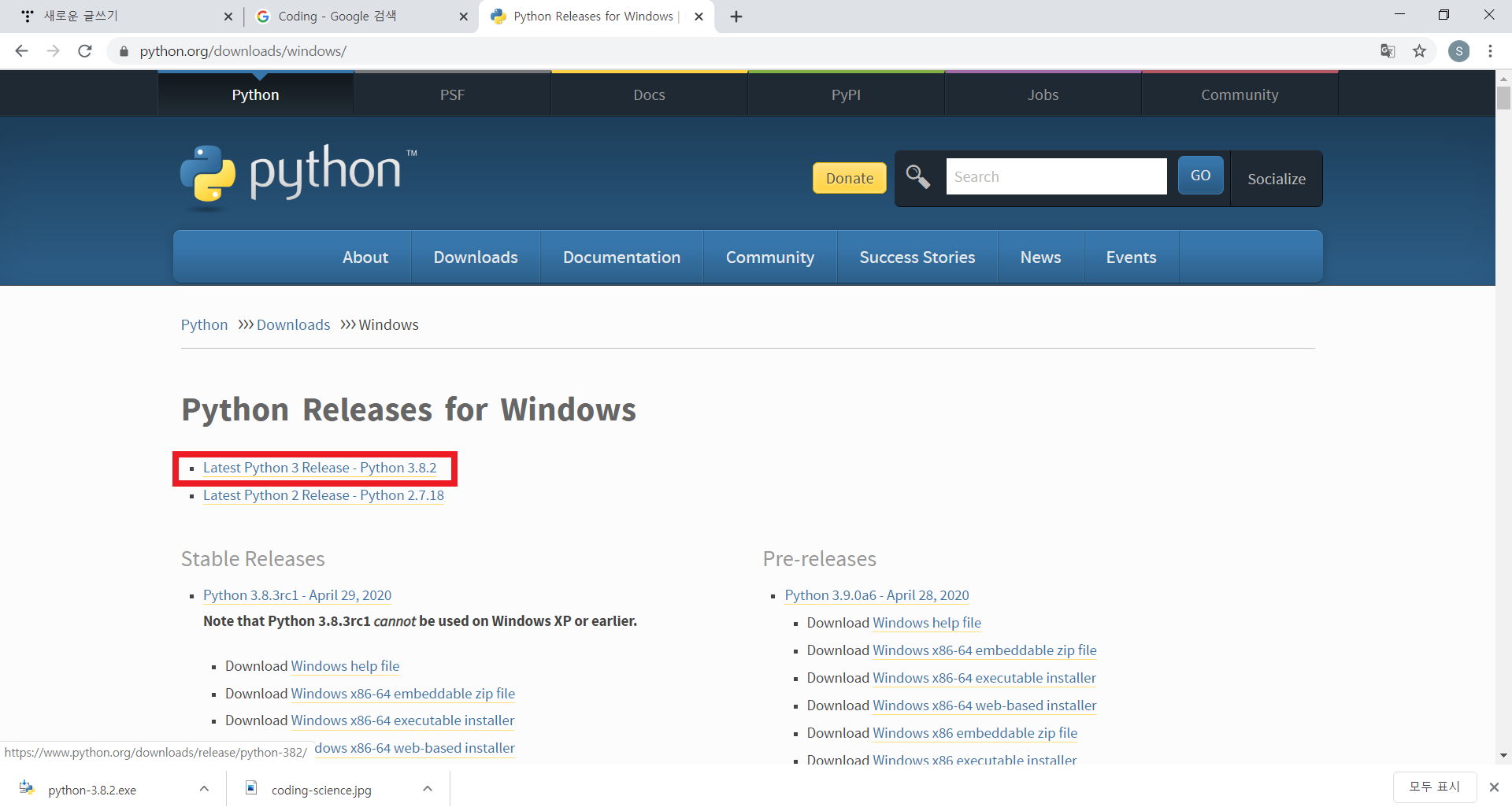This screenshot has height=811, width=1512.
Task: Download pre-release x86-64 embeddable zip file
Action: pyautogui.click(x=984, y=650)
